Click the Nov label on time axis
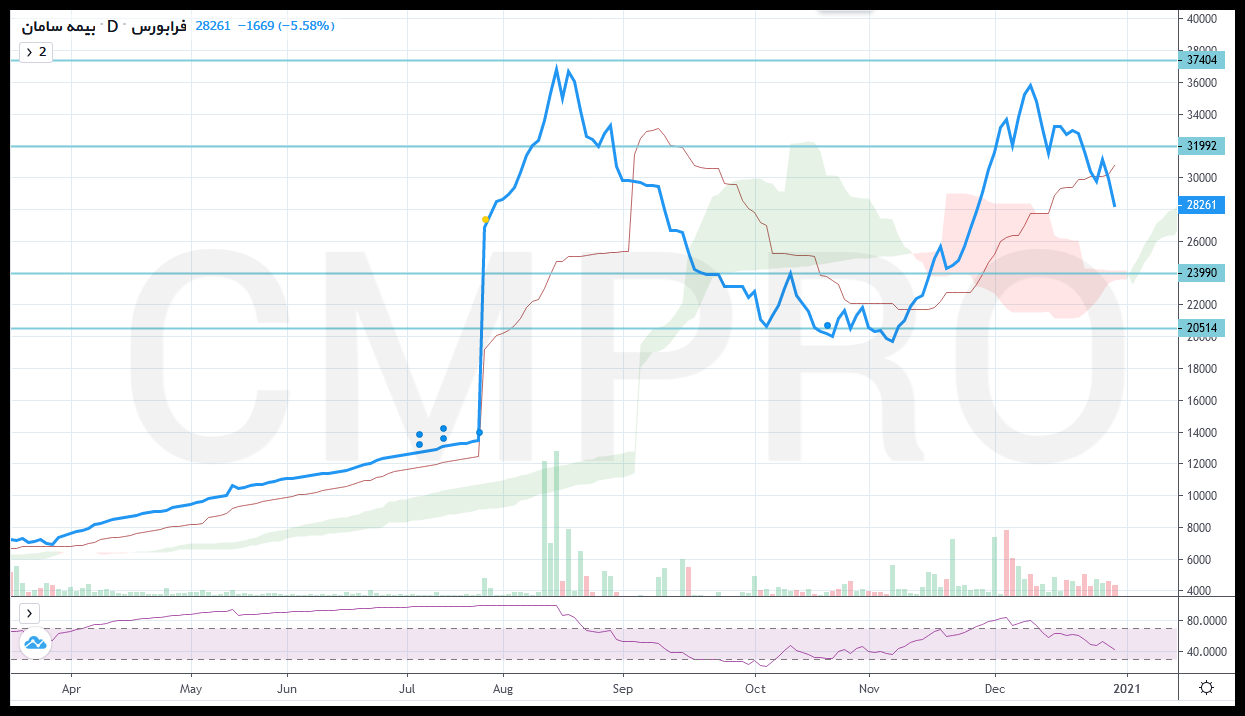The image size is (1245, 716). coord(870,688)
